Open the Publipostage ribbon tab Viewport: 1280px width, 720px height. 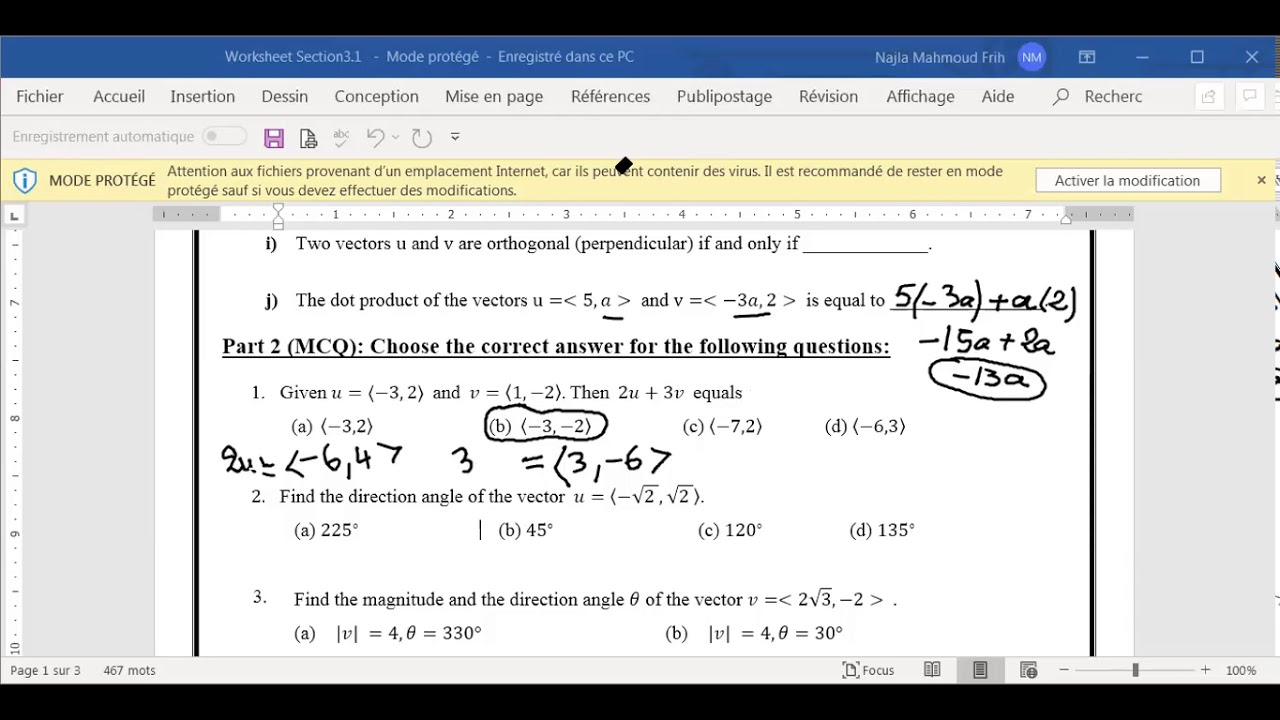coord(724,96)
